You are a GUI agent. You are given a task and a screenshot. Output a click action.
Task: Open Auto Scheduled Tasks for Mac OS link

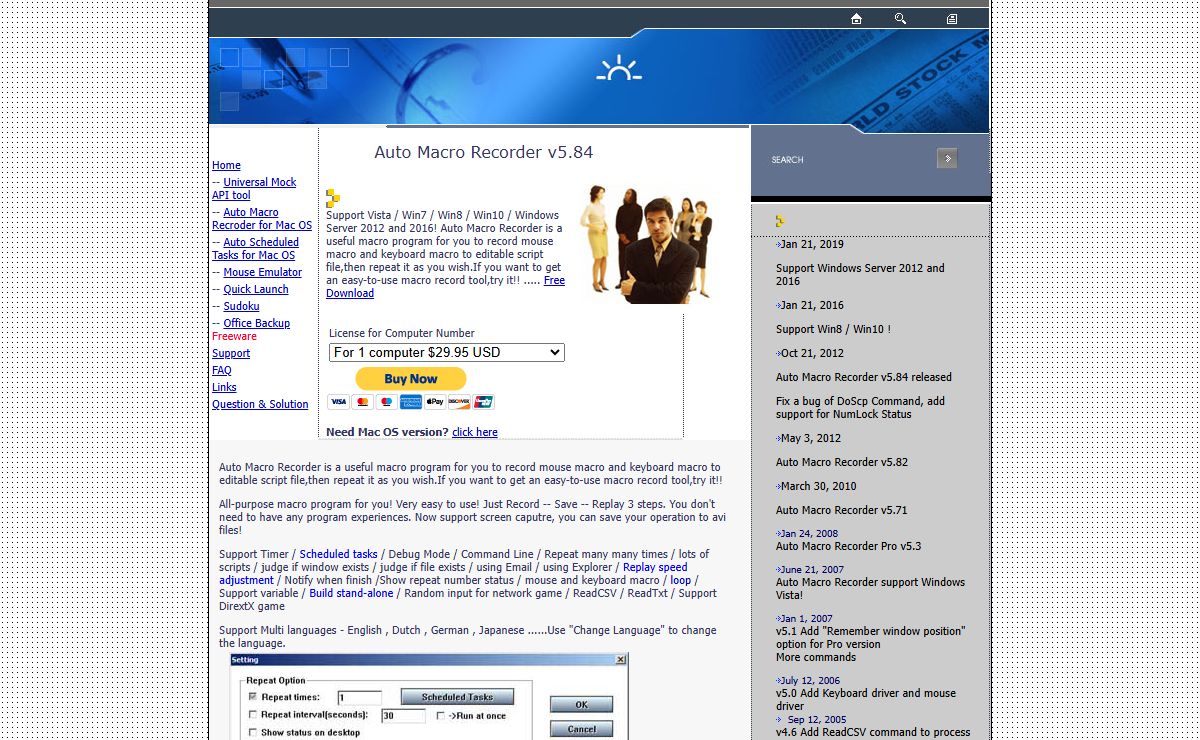pos(255,248)
